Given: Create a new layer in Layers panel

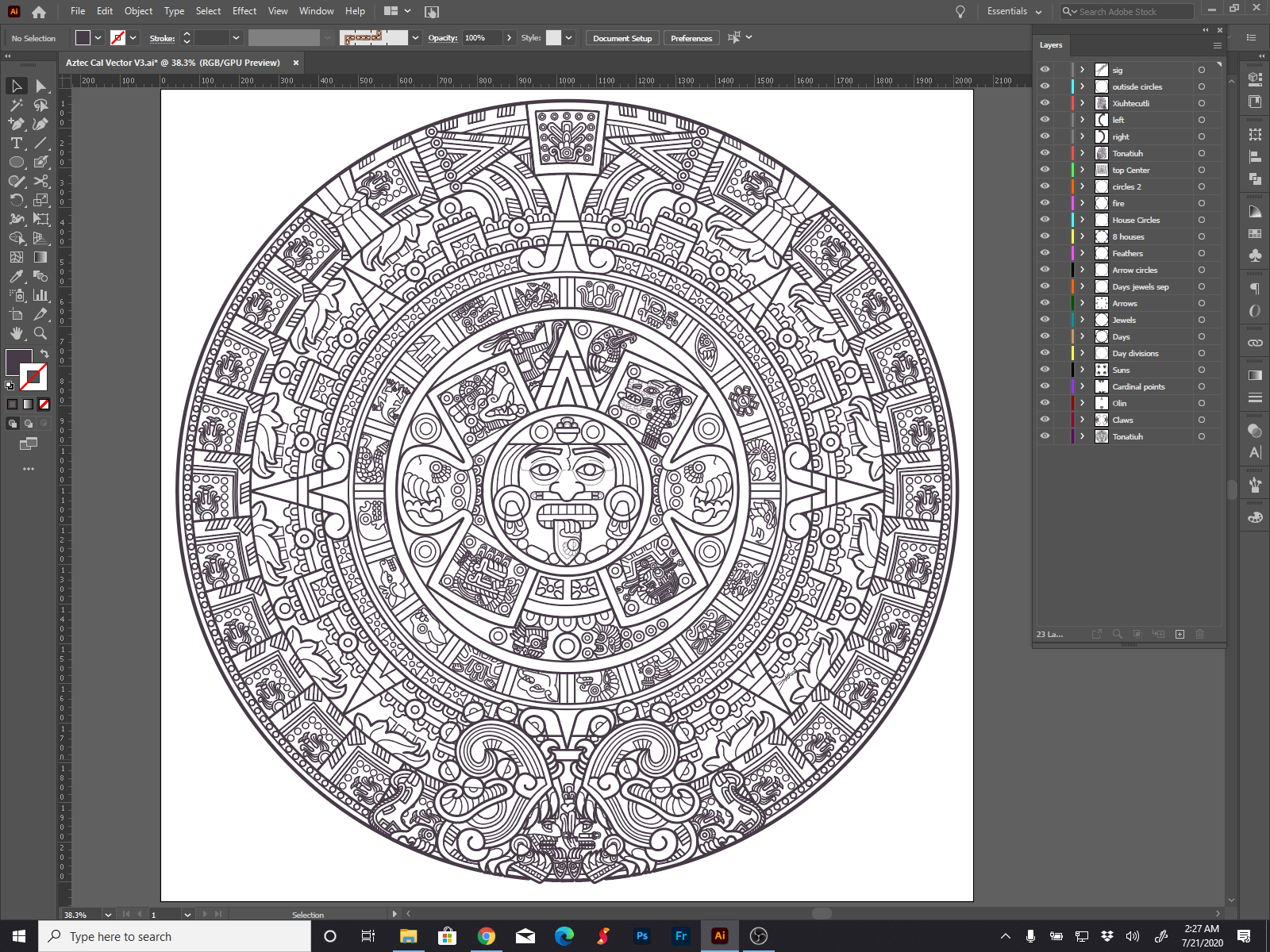Looking at the screenshot, I should click(x=1180, y=634).
